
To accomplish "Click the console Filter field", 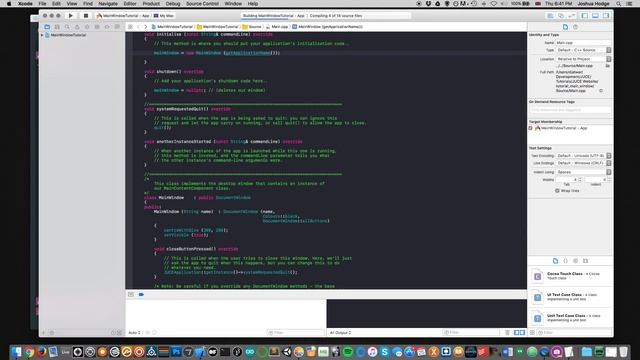I will (471, 333).
